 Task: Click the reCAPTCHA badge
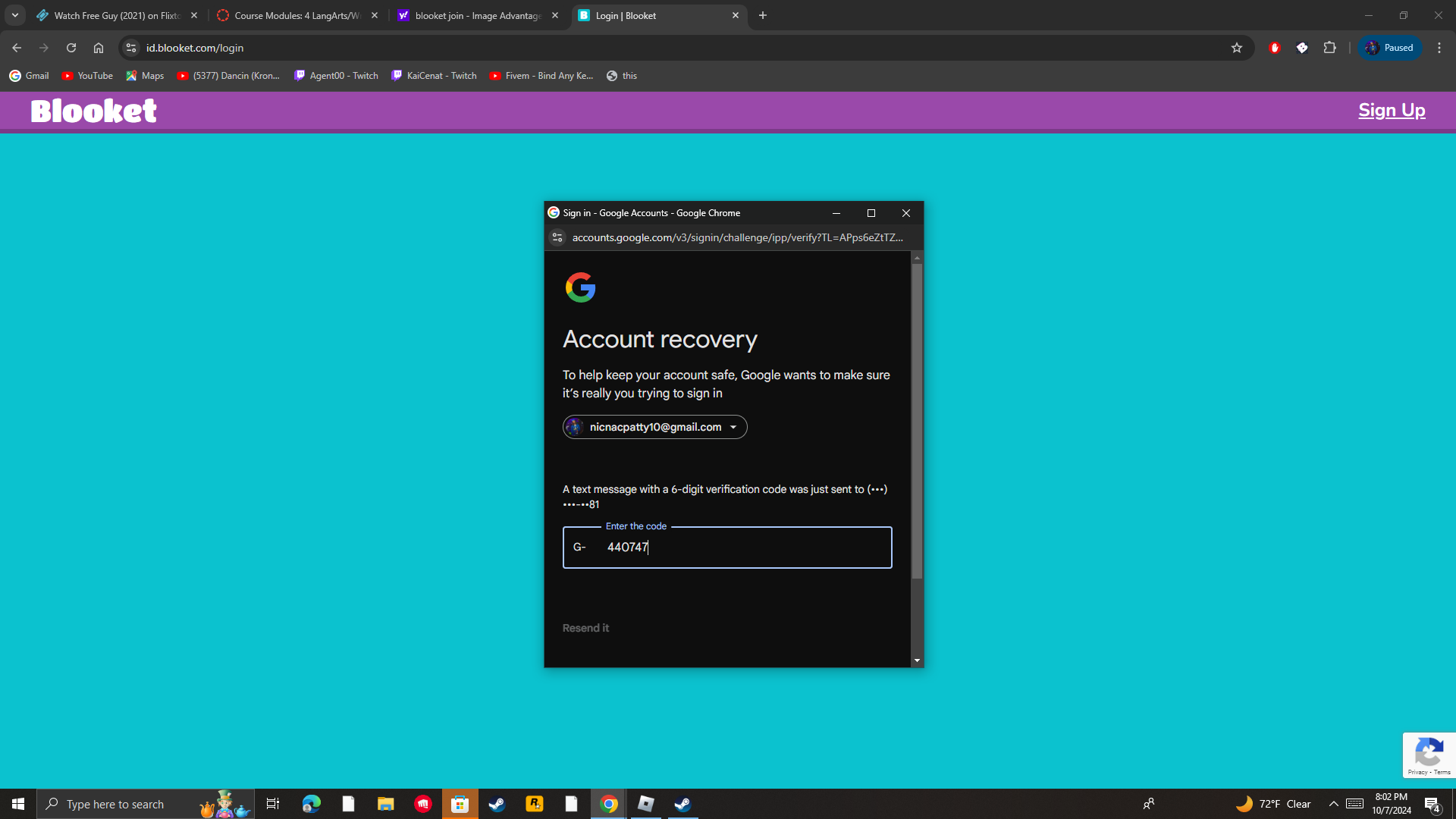(x=1429, y=755)
